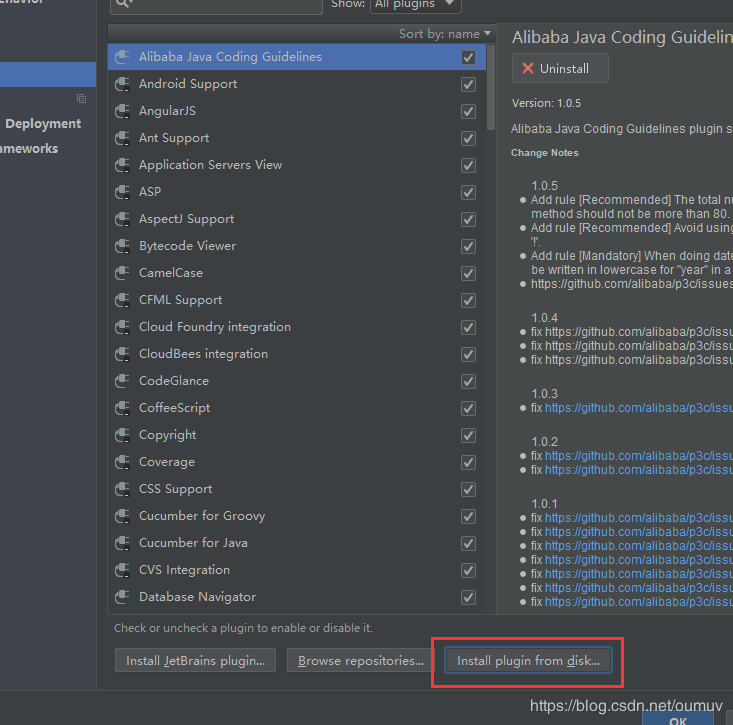733x725 pixels.
Task: Toggle the AngularJS plugin checkbox
Action: coord(468,112)
